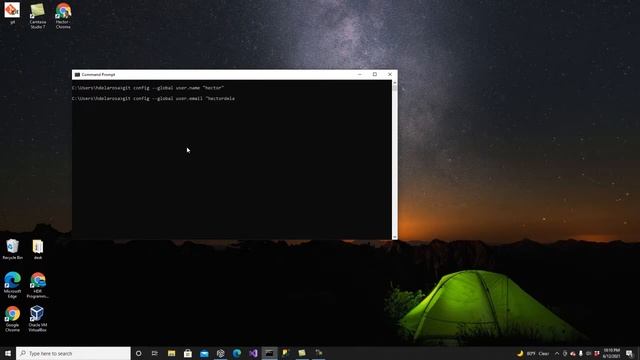Open the rightmost pinned app on the taskbar
This screenshot has height=360, width=640.
[x=318, y=353]
